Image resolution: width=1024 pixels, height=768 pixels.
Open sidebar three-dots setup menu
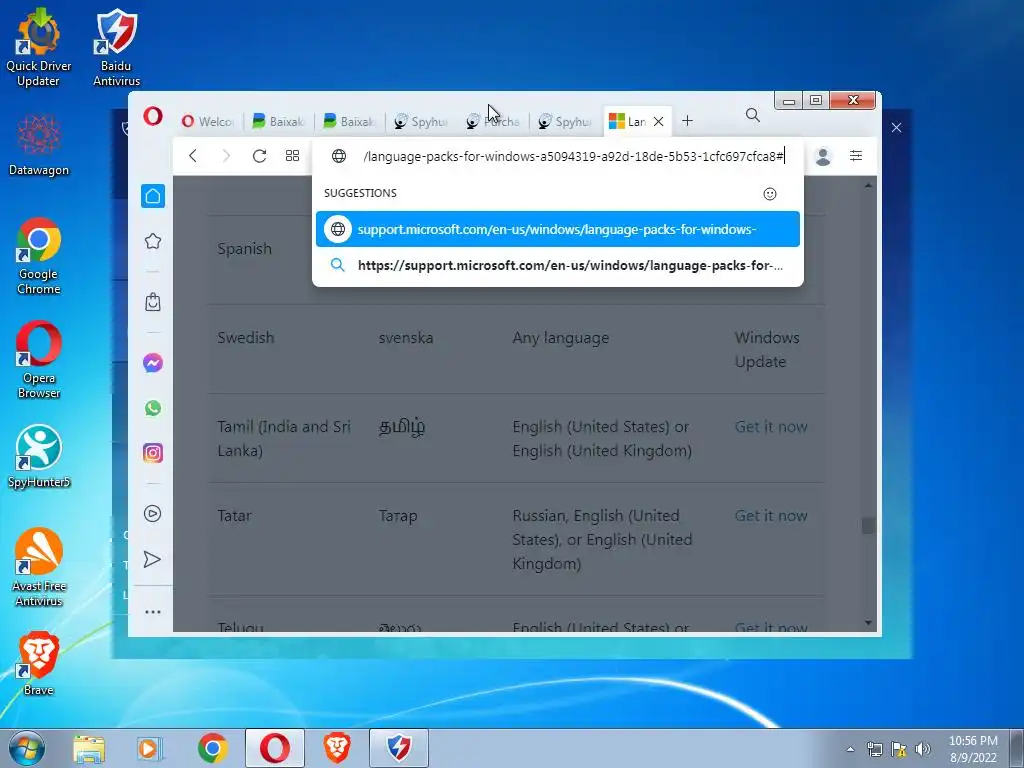coord(153,612)
